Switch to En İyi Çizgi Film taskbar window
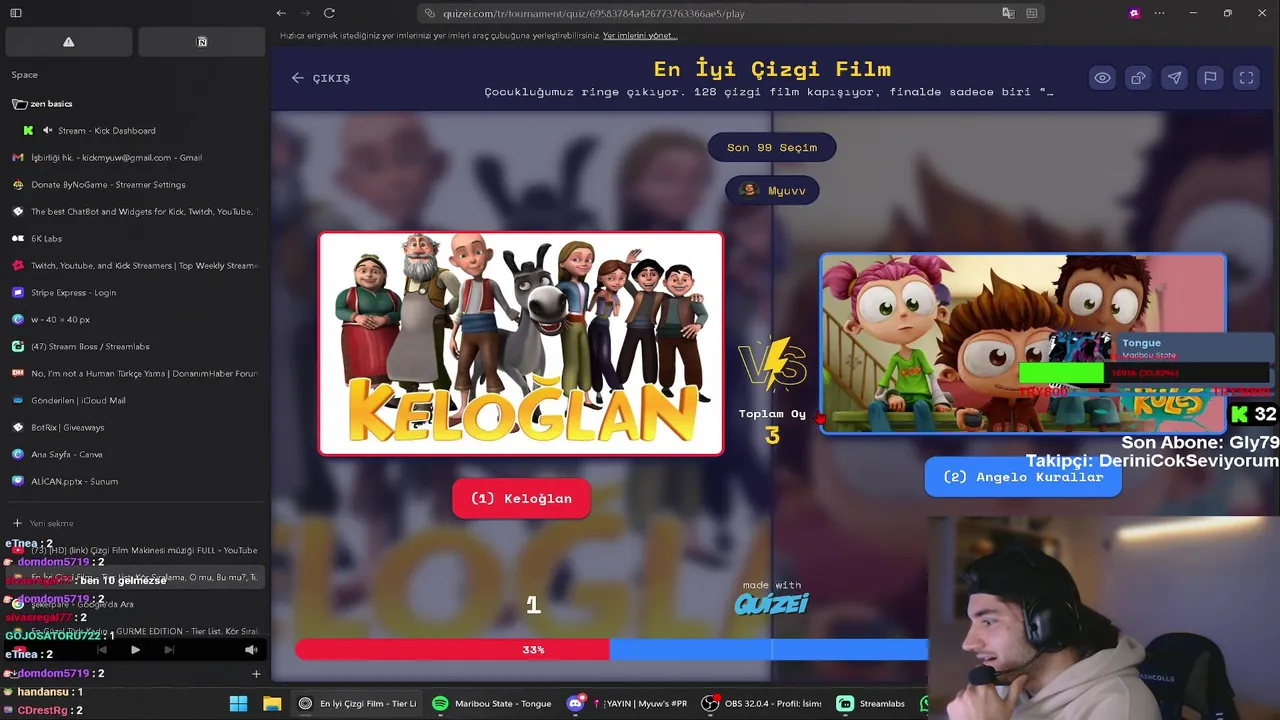1280x720 pixels. click(357, 704)
